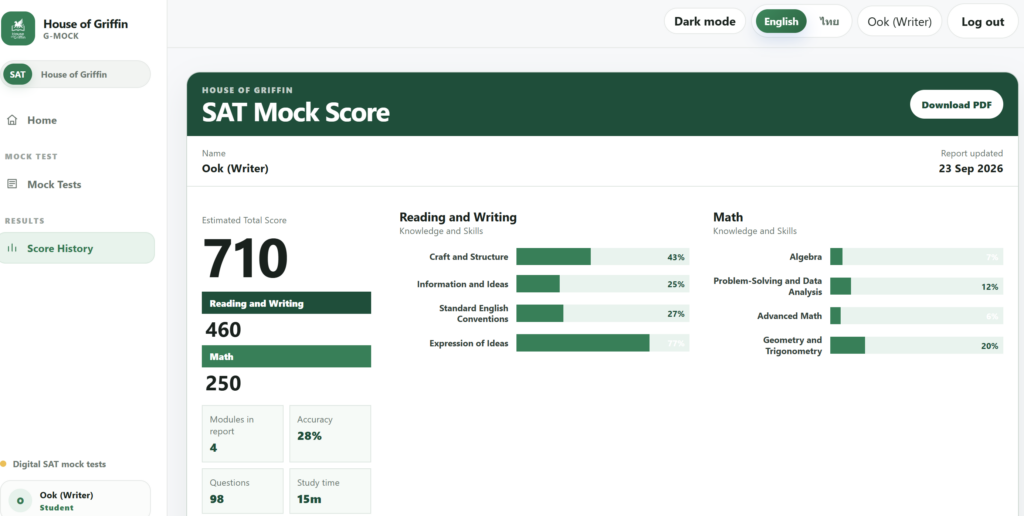1024x516 pixels.
Task: Click the Study time 15m card
Action: click(330, 491)
